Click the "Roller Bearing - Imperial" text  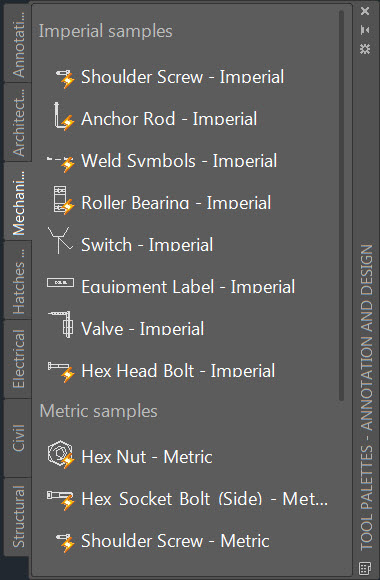(x=176, y=203)
